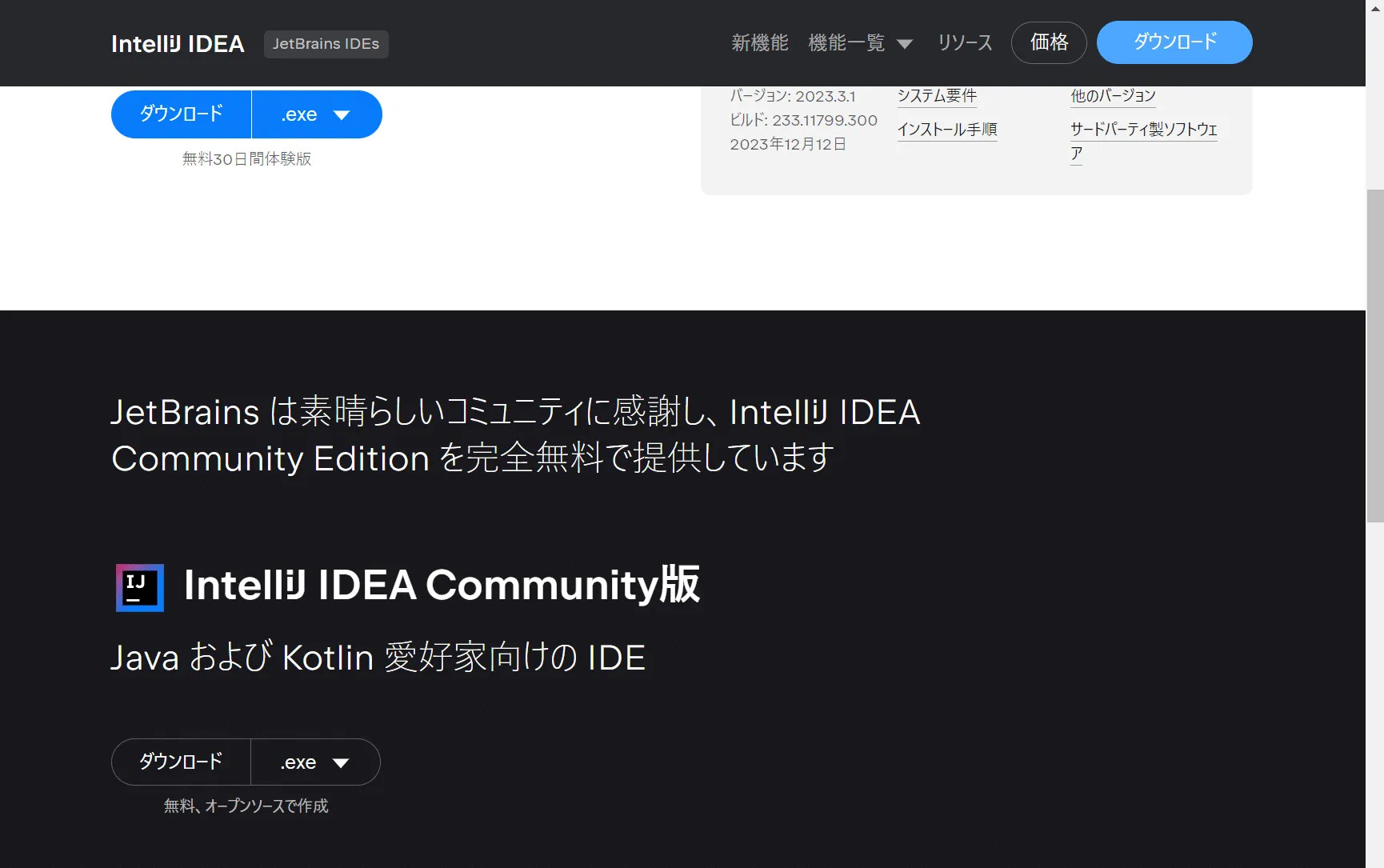Open the 価格 pricing button
1384x868 pixels.
pyautogui.click(x=1049, y=42)
